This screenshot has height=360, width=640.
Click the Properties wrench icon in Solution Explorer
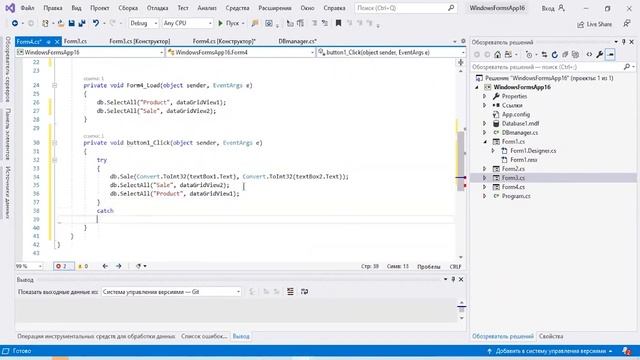(x=600, y=54)
